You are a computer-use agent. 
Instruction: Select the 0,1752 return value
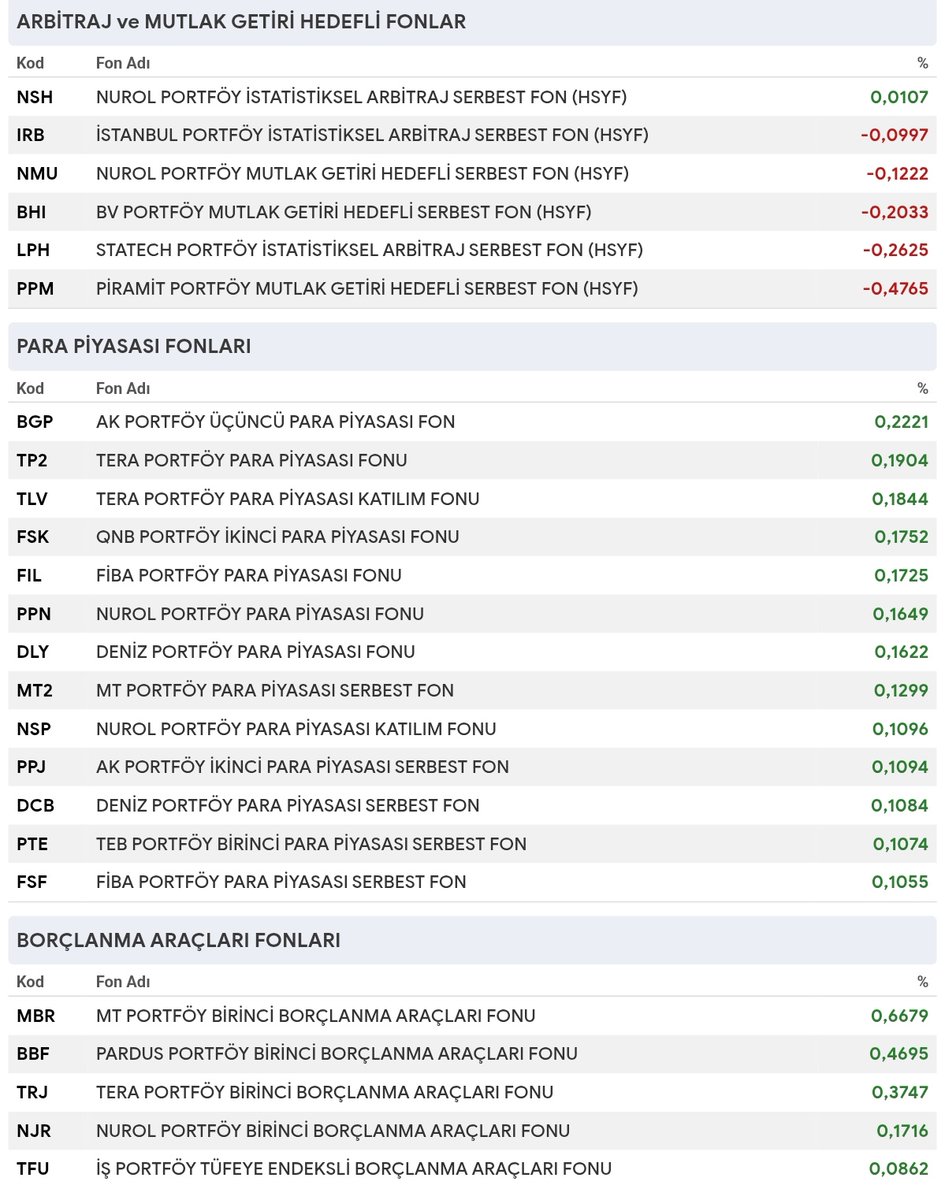point(901,537)
